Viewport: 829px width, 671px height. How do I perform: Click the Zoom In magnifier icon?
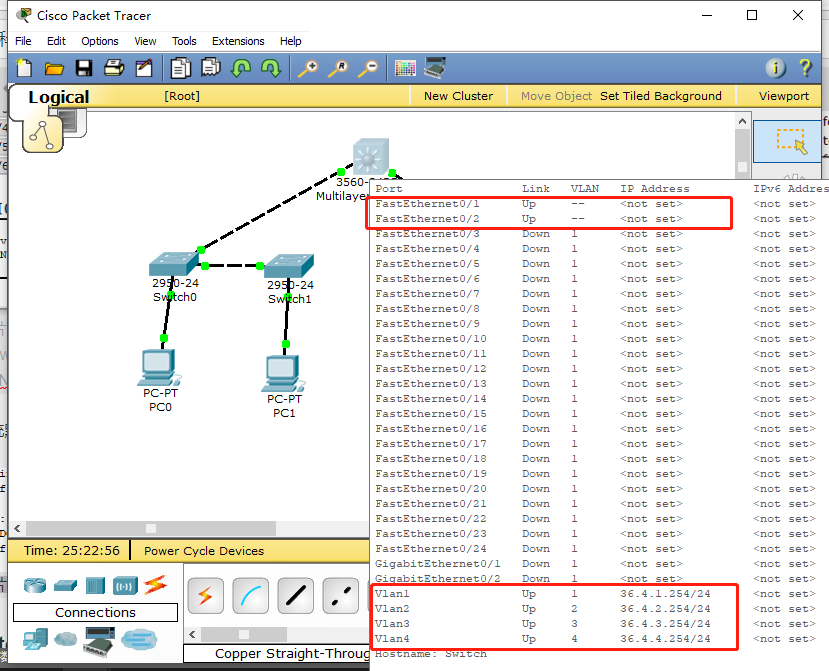(308, 68)
